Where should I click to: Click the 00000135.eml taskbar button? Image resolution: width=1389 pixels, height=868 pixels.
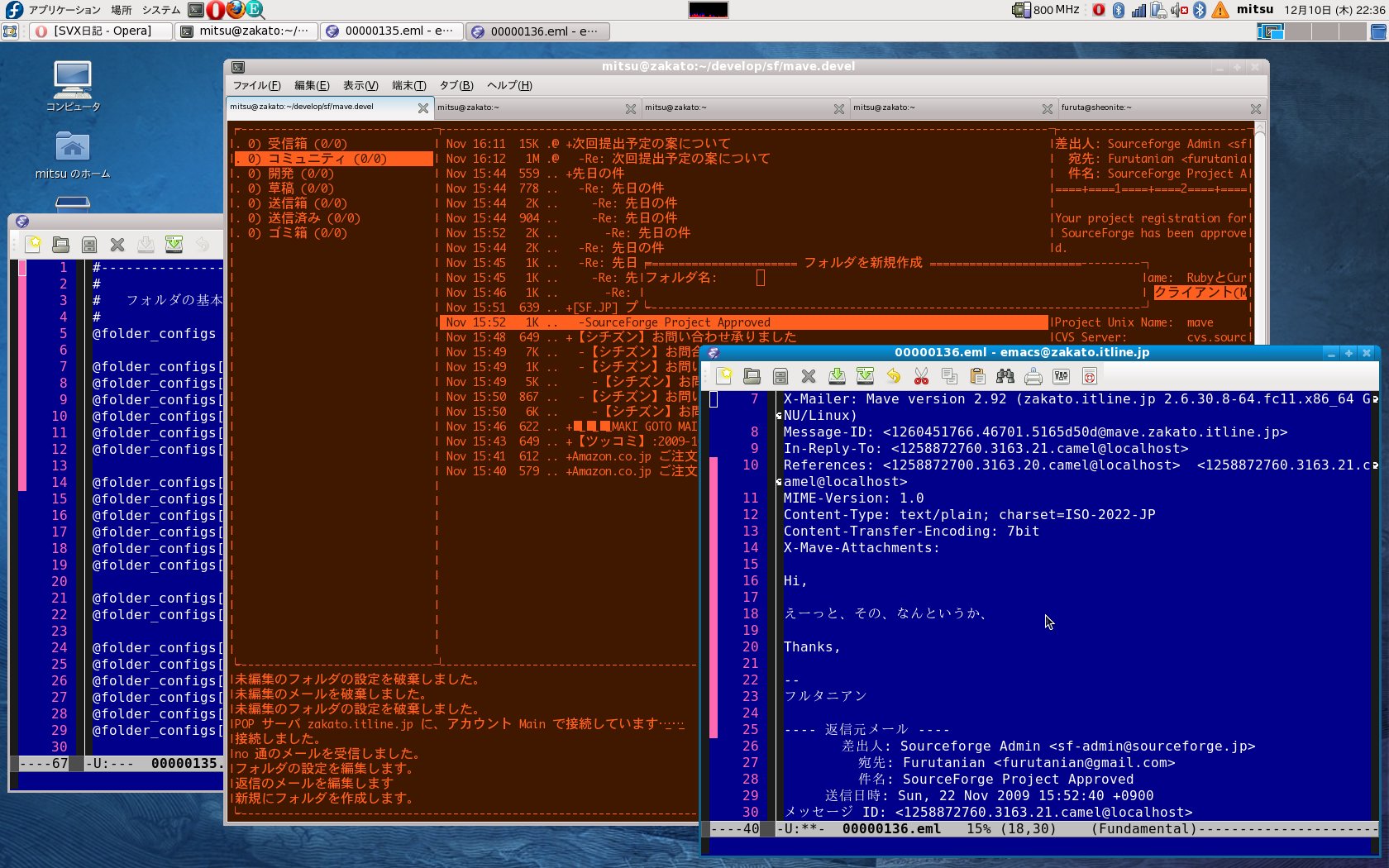point(390,31)
